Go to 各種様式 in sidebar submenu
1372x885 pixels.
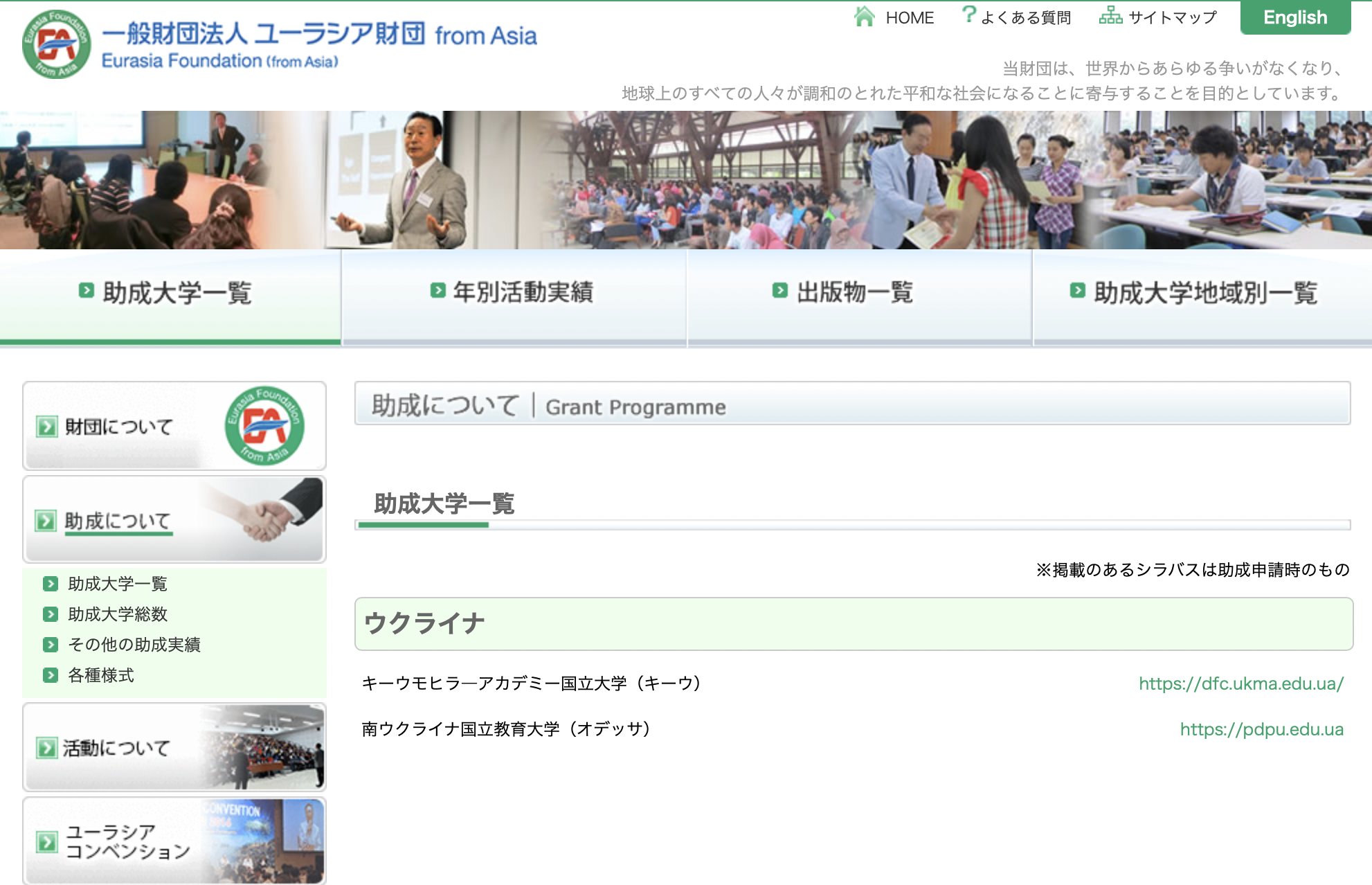click(101, 675)
